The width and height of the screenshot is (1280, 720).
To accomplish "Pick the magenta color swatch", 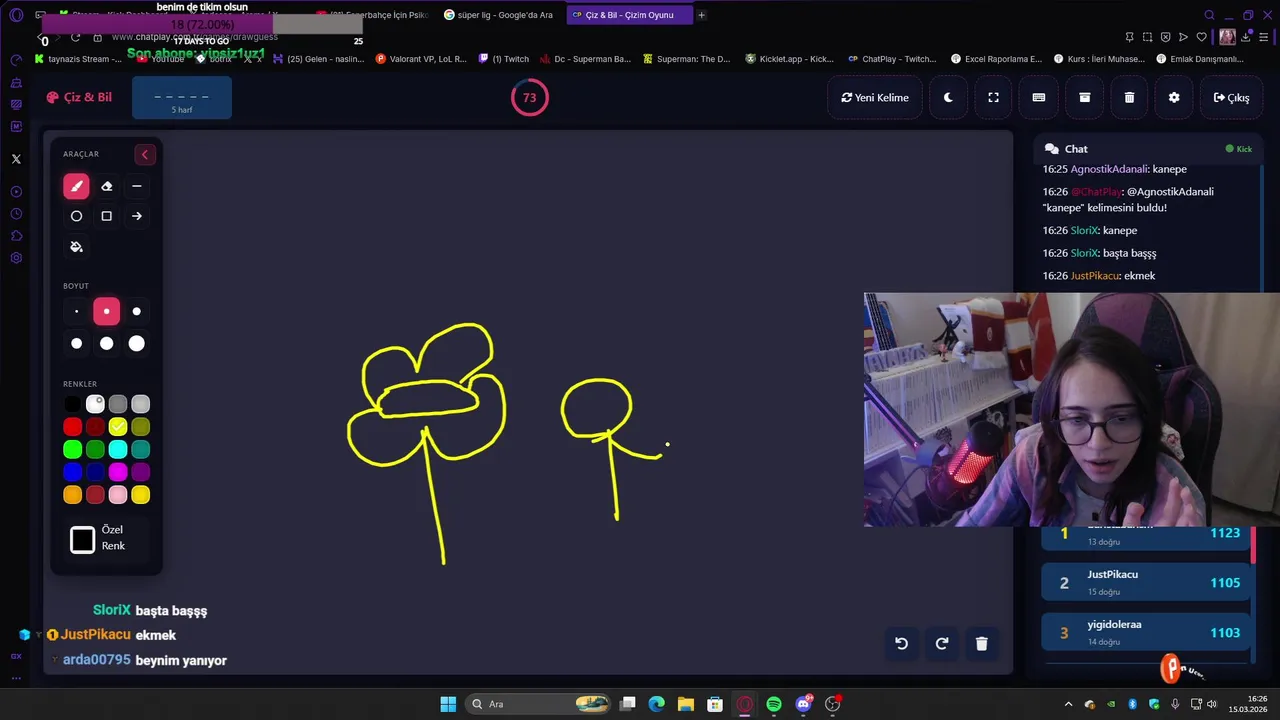I will tap(118, 472).
